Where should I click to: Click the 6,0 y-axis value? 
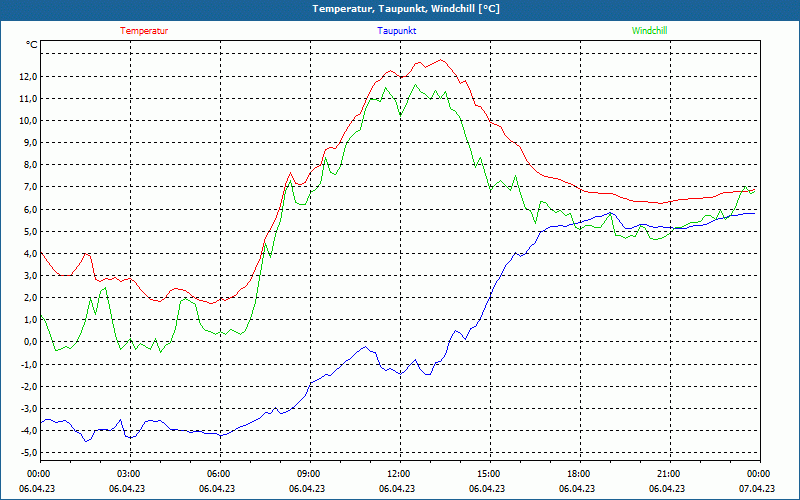30,209
